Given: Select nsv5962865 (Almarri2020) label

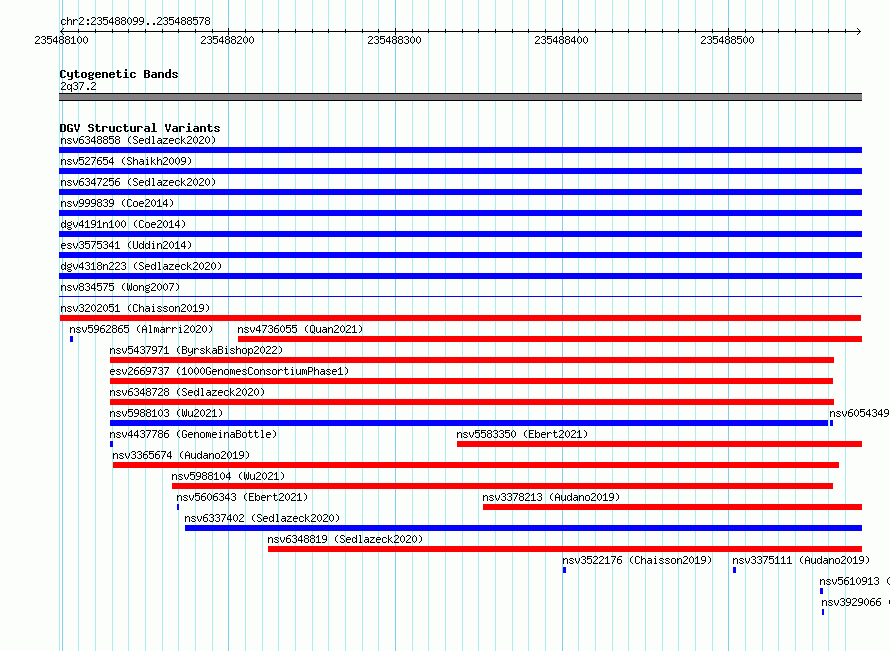Looking at the screenshot, I should 141,329.
